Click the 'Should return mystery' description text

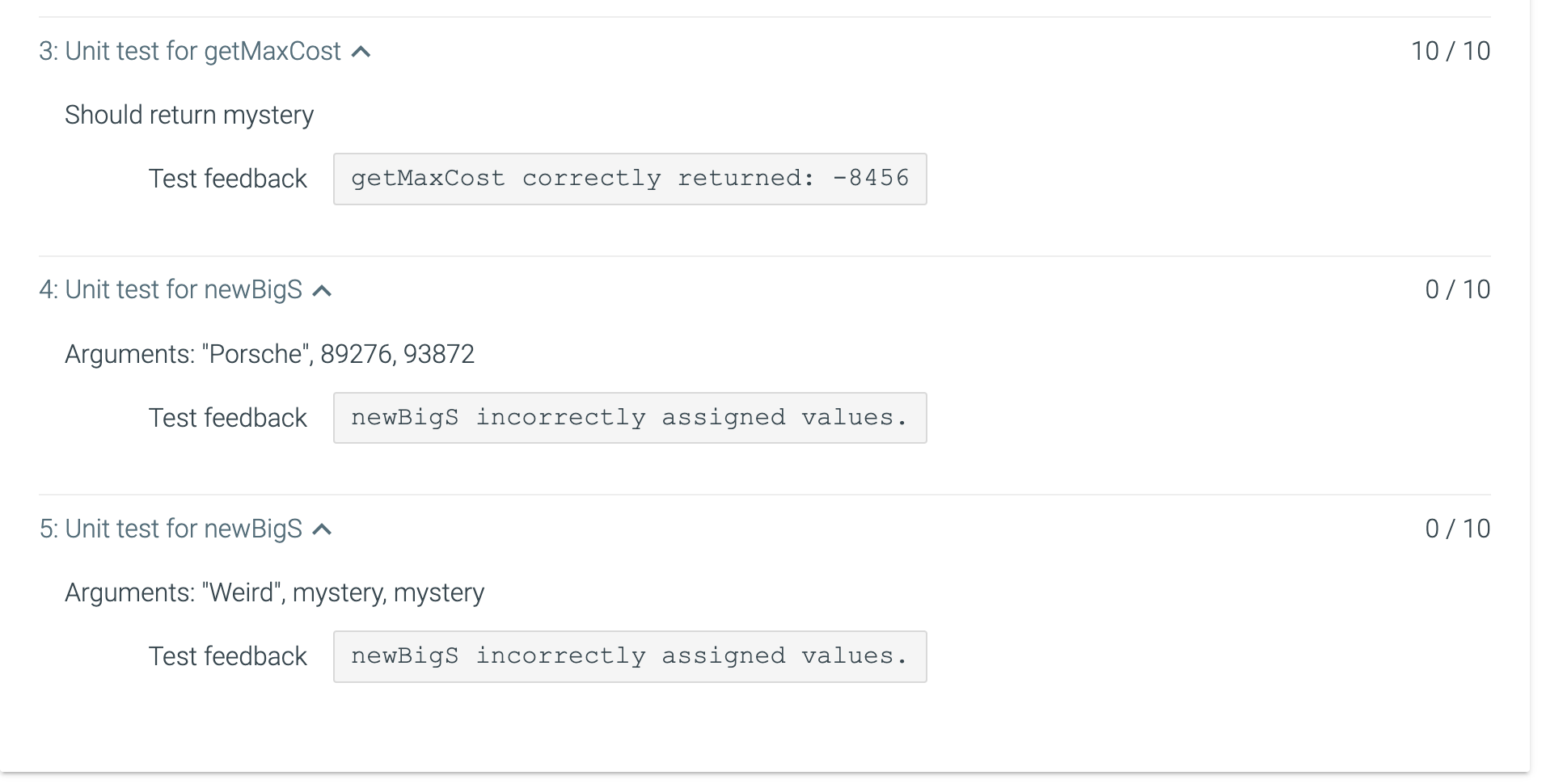189,115
